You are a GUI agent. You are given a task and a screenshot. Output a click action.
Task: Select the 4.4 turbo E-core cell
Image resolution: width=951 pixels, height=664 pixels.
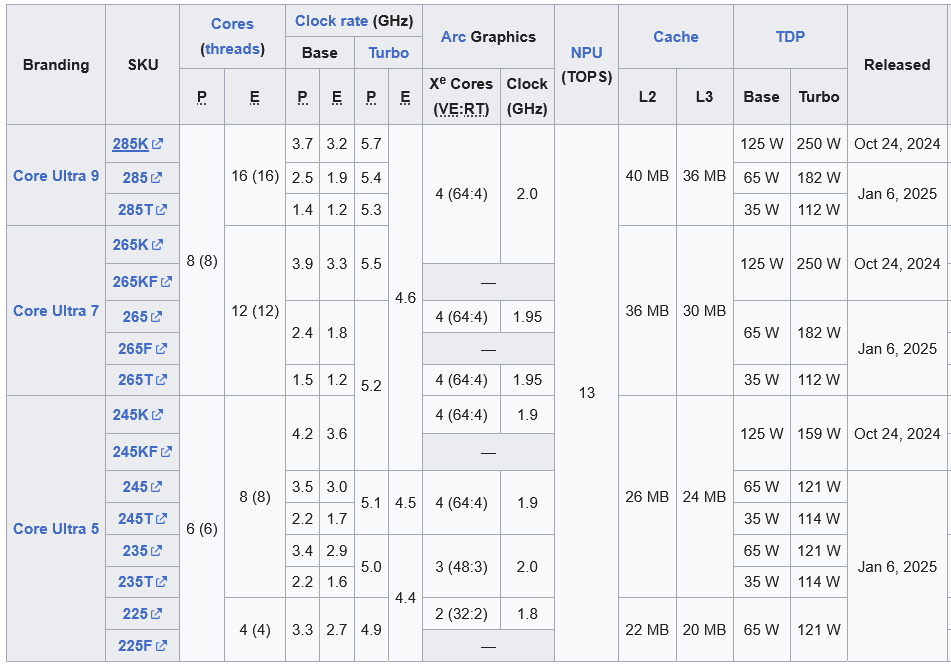[x=405, y=598]
